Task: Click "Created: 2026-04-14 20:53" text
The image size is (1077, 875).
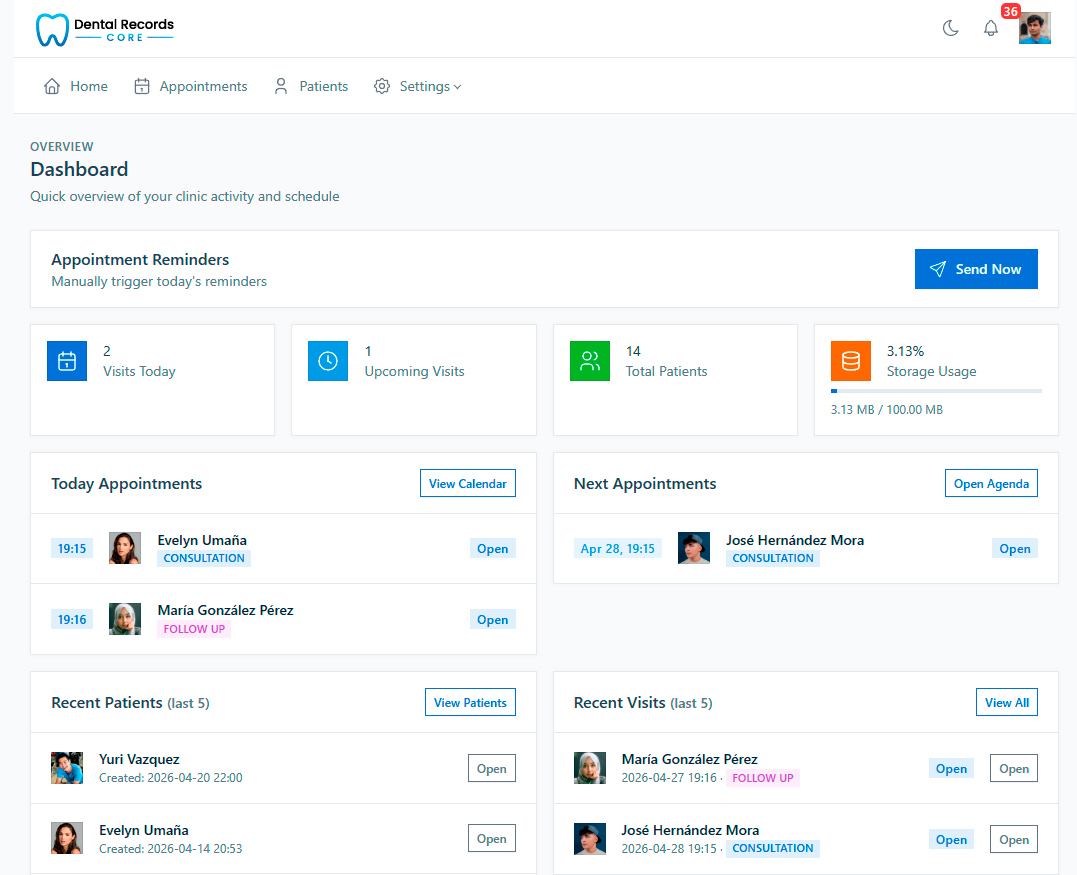Action: coord(170,849)
